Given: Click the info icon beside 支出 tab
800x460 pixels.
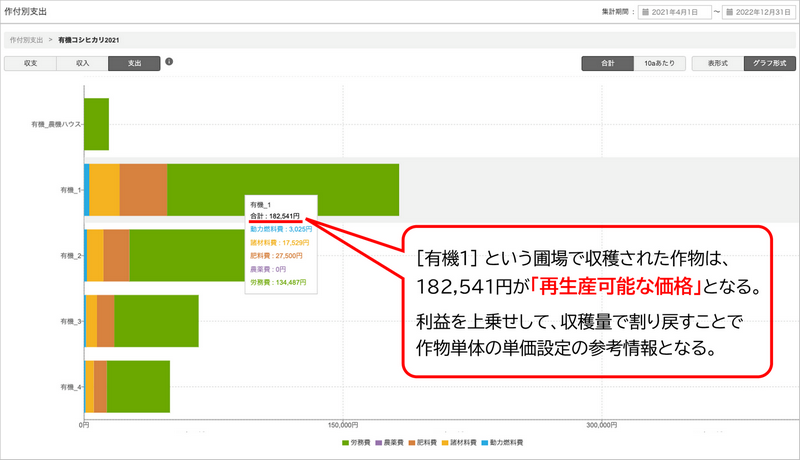Looking at the screenshot, I should pyautogui.click(x=169, y=62).
